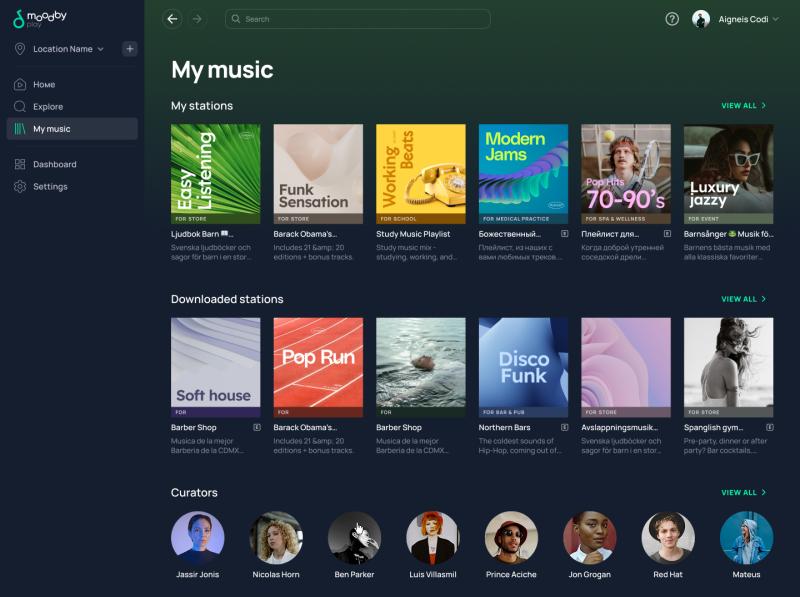Open the help question mark icon
This screenshot has width=800, height=597.
tap(672, 19)
